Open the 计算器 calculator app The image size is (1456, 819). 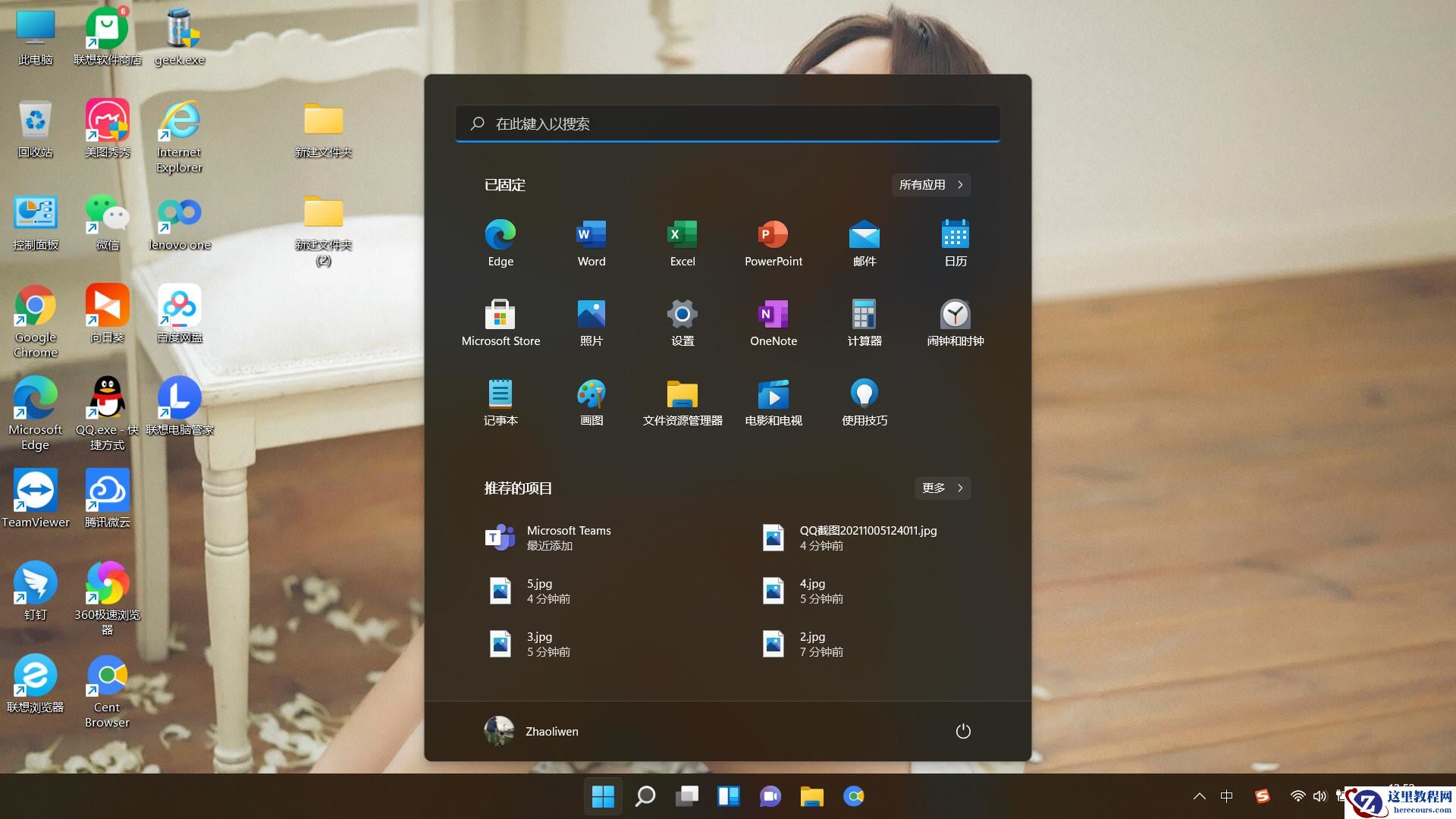[864, 322]
